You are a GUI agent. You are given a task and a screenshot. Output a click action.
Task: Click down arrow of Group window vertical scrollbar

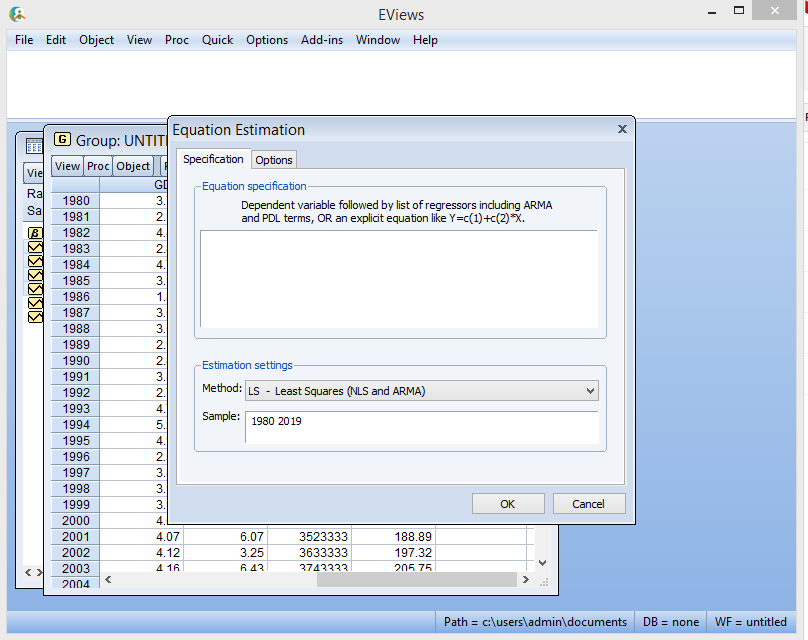[542, 563]
